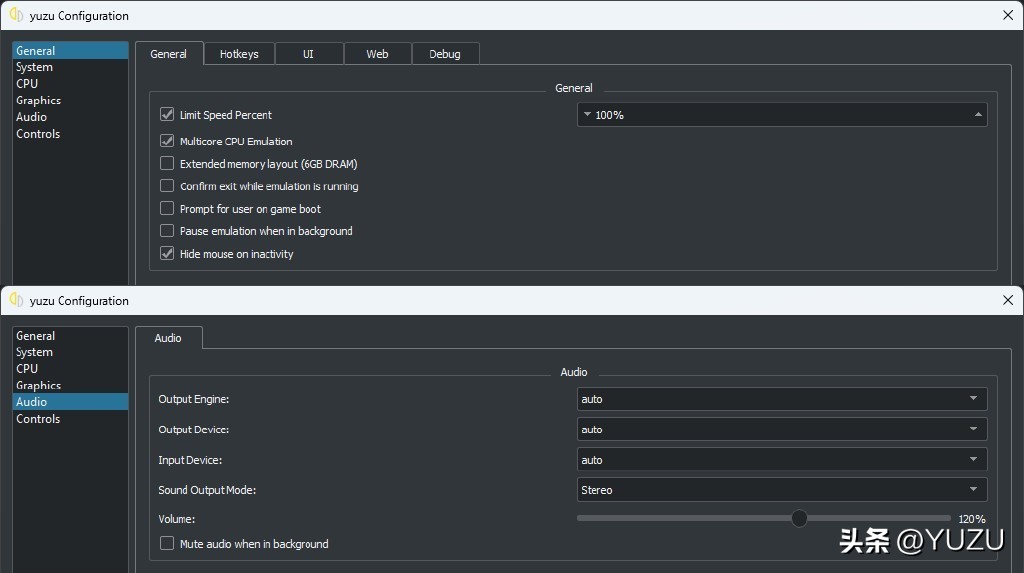Viewport: 1024px width, 573px height.
Task: Increase speed percent with the up arrow
Action: click(x=977, y=115)
